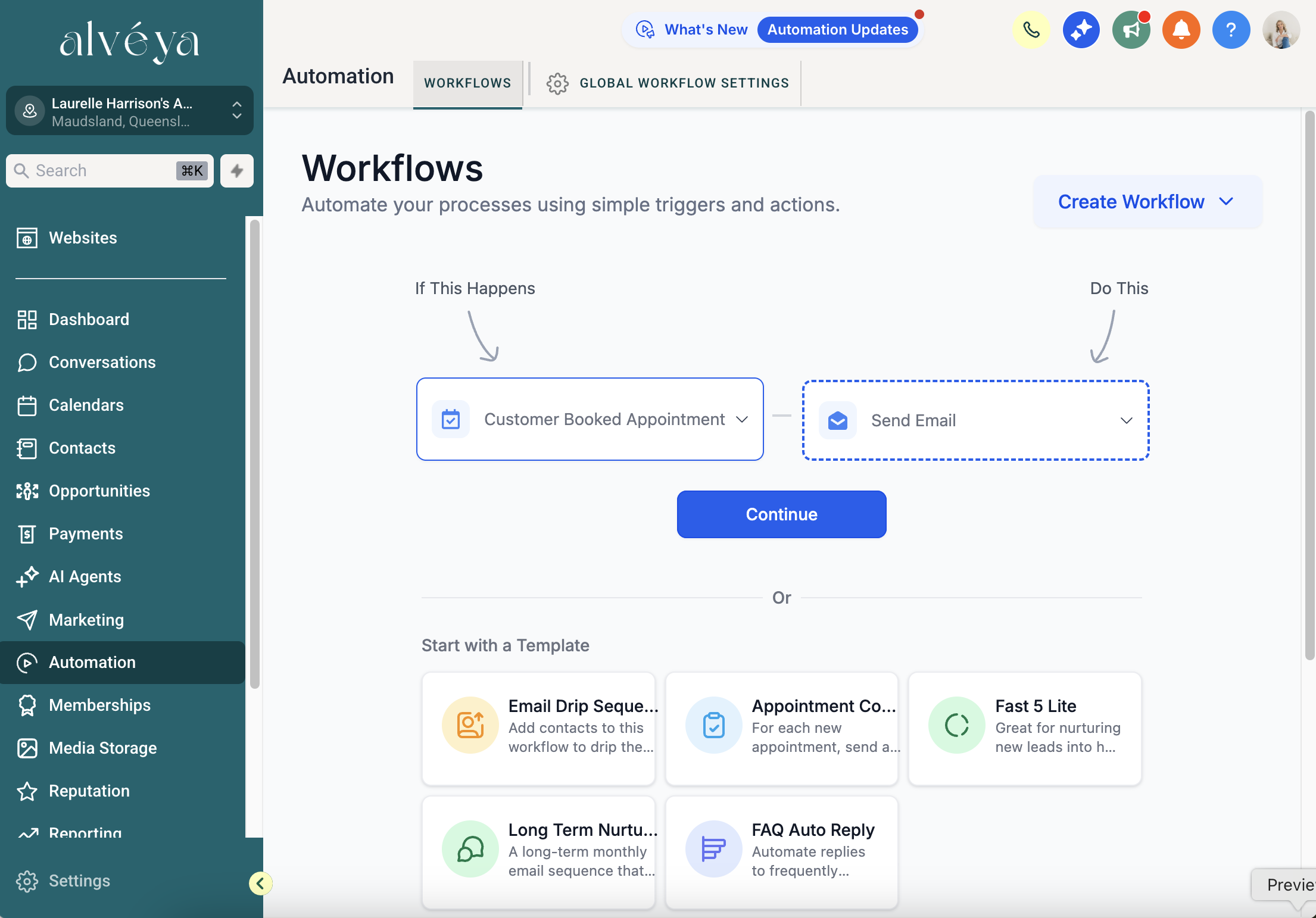Click the booked appointment calendar icon
Screen dimensions: 1316x918
[451, 419]
